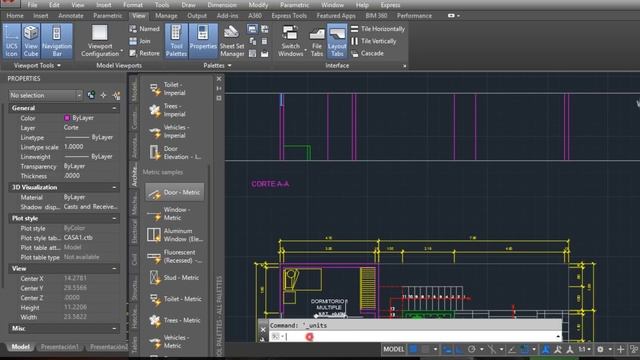Viewport: 640px width, 360px height.
Task: Close the Tool Palettes window
Action: click(x=219, y=79)
